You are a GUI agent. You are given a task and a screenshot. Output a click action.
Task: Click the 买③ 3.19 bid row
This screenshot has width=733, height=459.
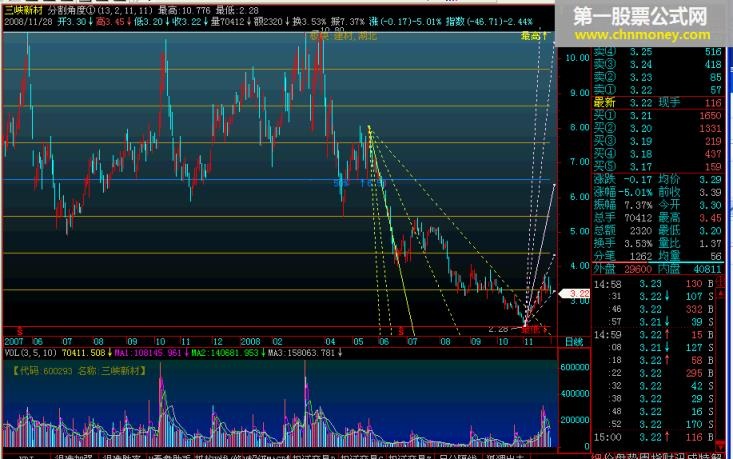[658, 141]
